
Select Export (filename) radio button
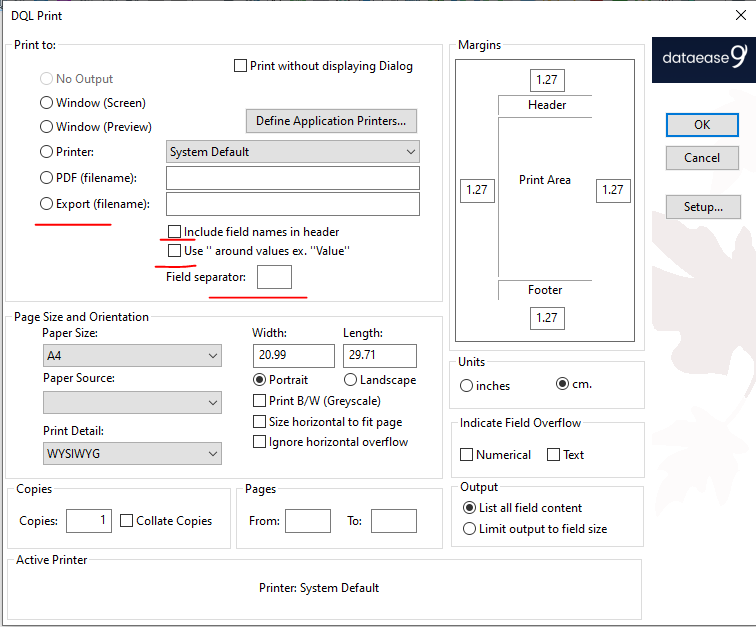(46, 204)
